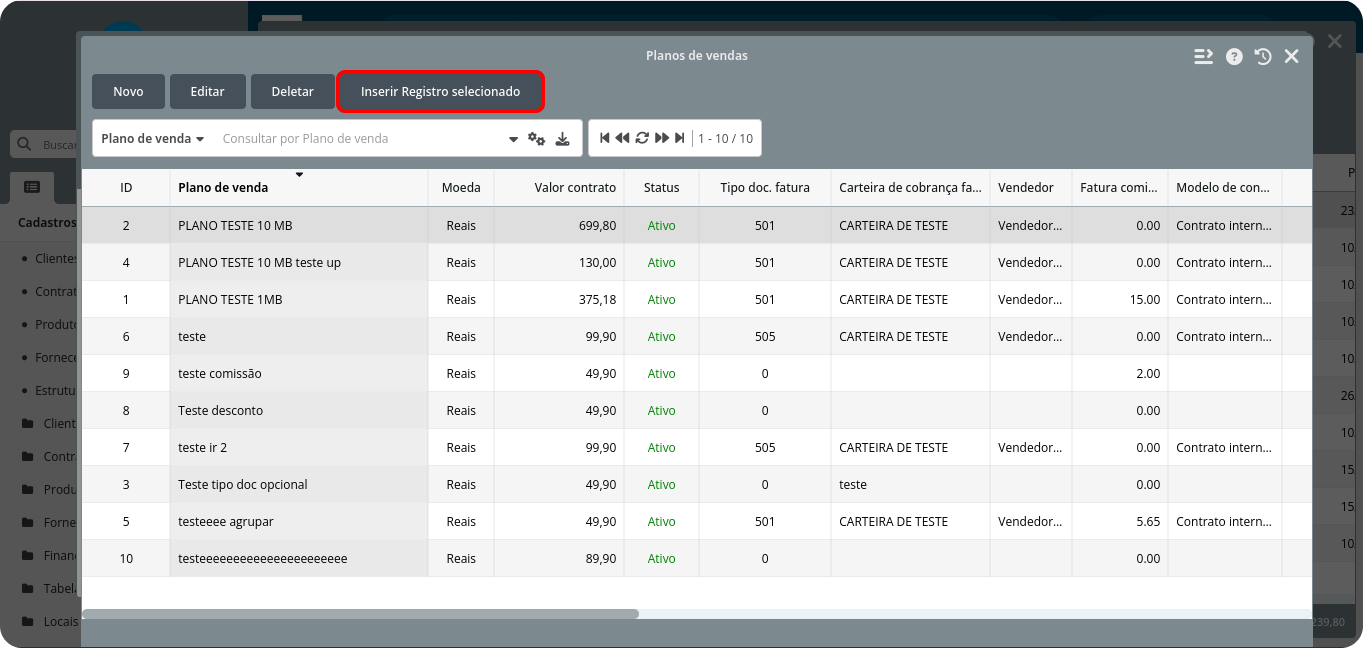This screenshot has width=1363, height=648.
Task: Expand the search box dropdown arrow
Action: coord(514,139)
